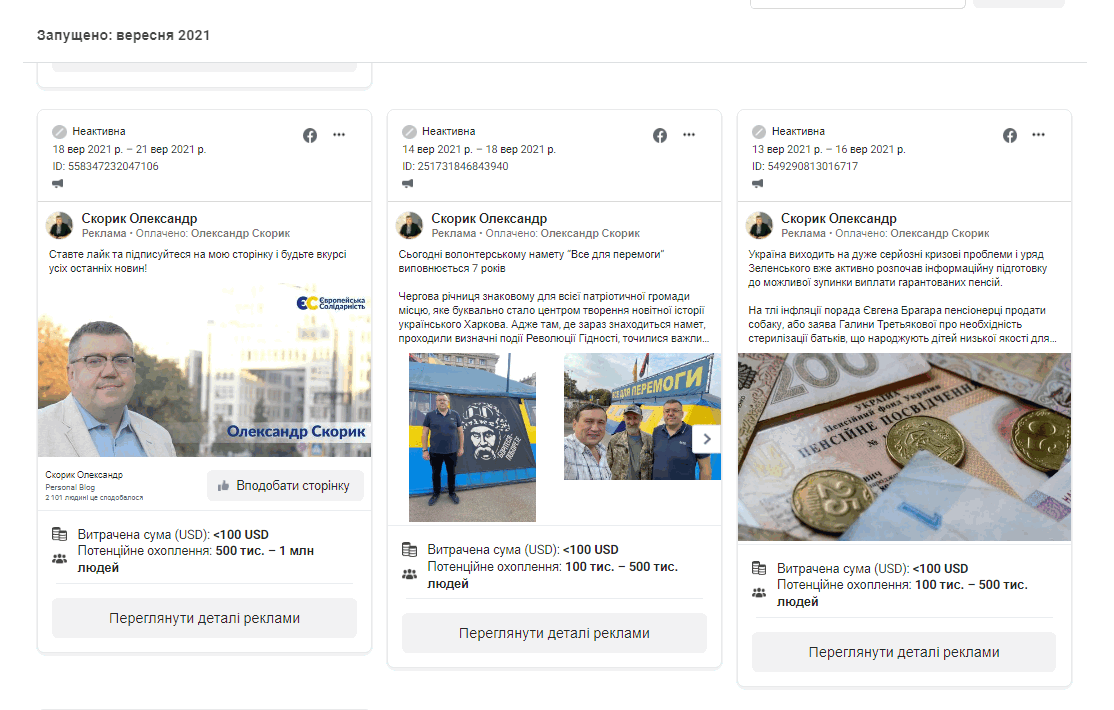Viewport: 1114px width, 710px height.
Task: Open three-dot menu on first ad card
Action: (339, 135)
